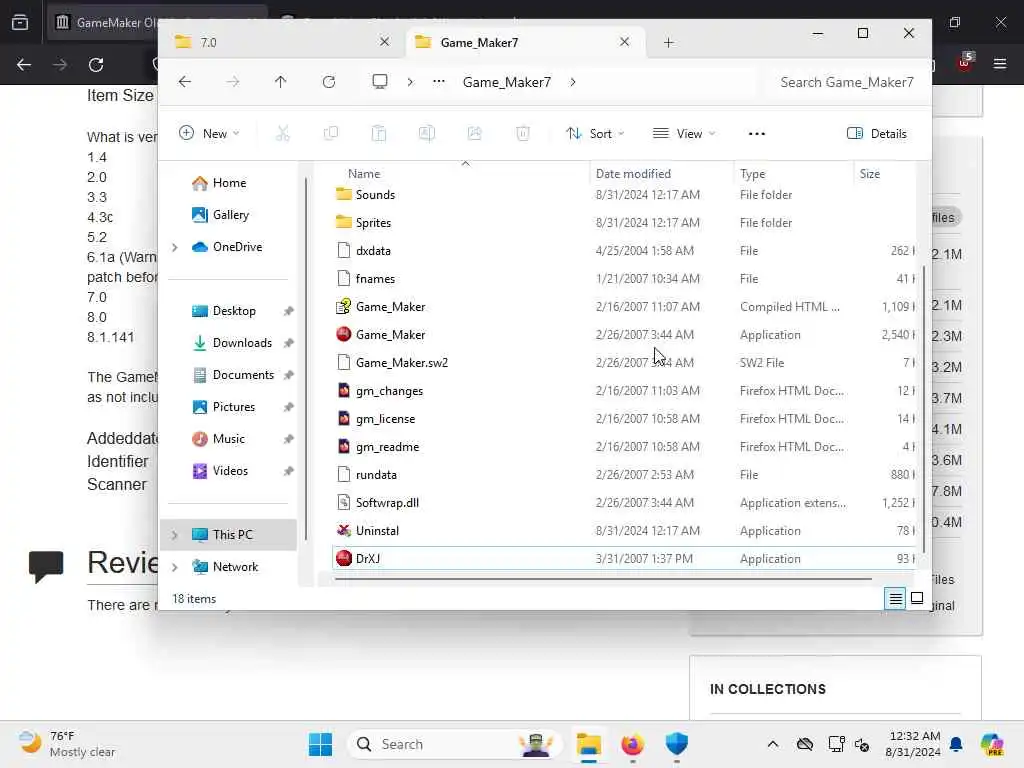Refresh the Game_Maker7 folder view
1024x768 pixels.
point(328,82)
